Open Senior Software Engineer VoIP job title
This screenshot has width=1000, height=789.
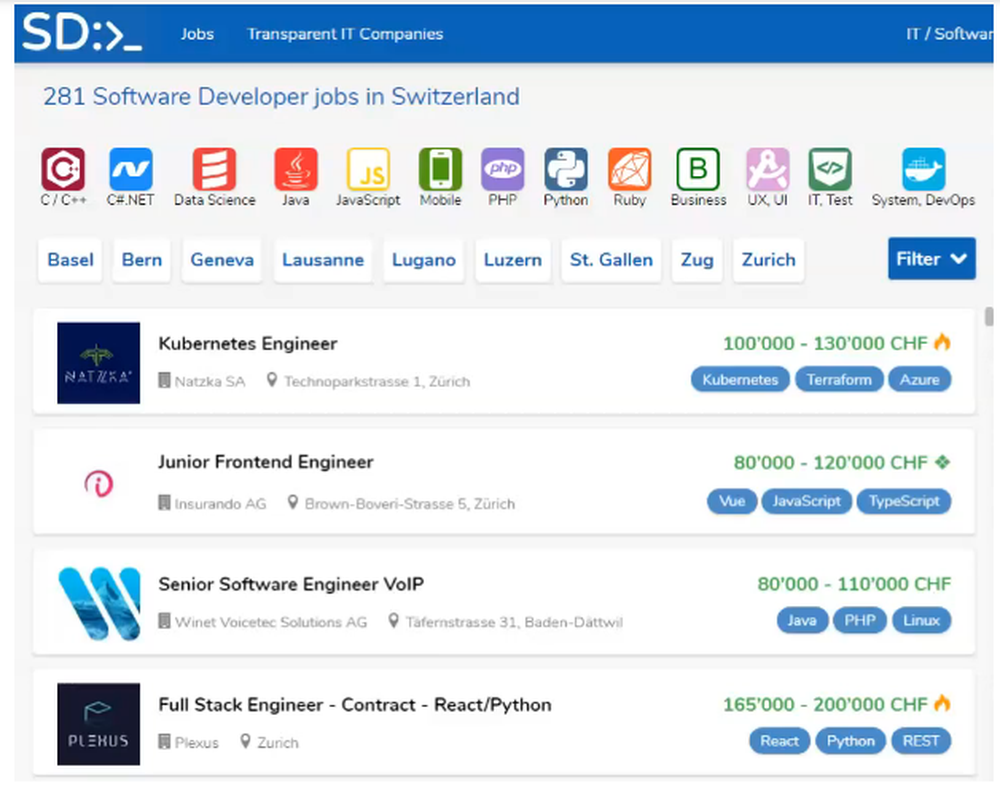point(291,584)
